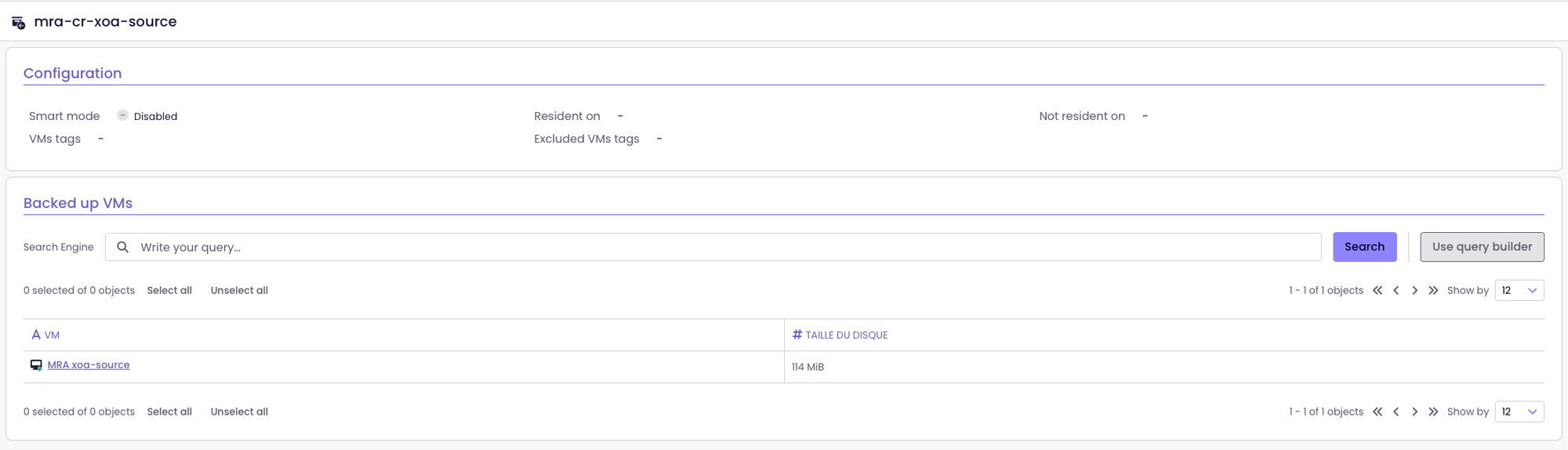
Task: Go to first page in bottom pagination
Action: coord(1377,412)
